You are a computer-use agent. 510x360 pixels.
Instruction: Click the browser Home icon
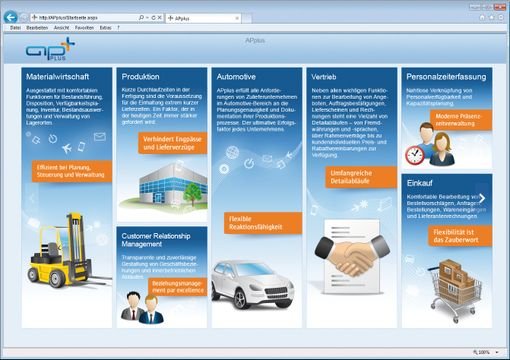coord(482,18)
